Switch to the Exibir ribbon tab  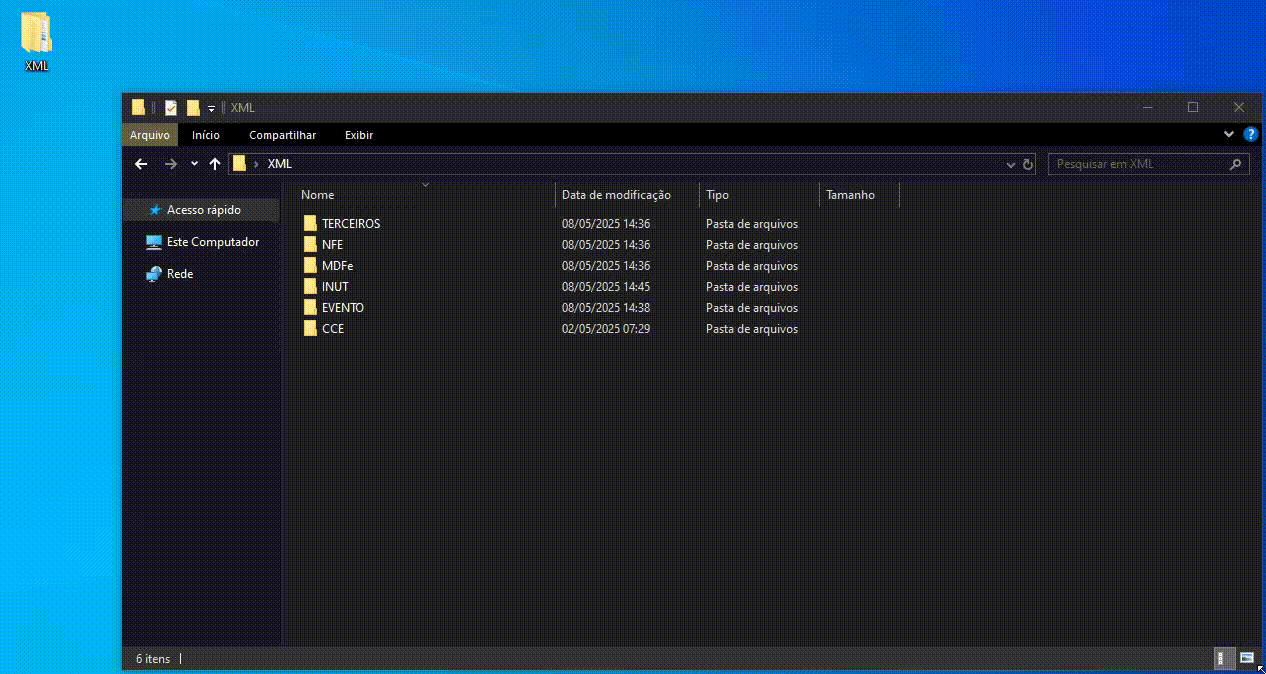[x=358, y=135]
